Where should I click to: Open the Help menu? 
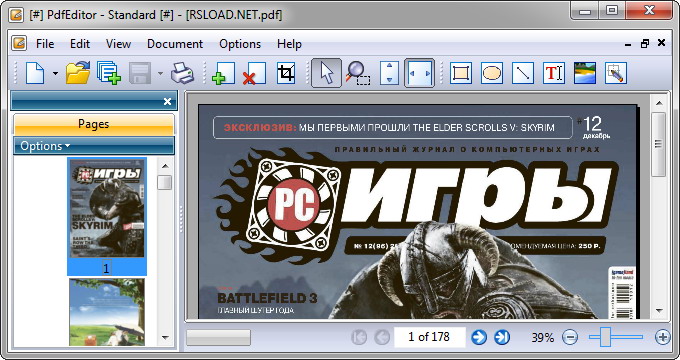click(289, 44)
